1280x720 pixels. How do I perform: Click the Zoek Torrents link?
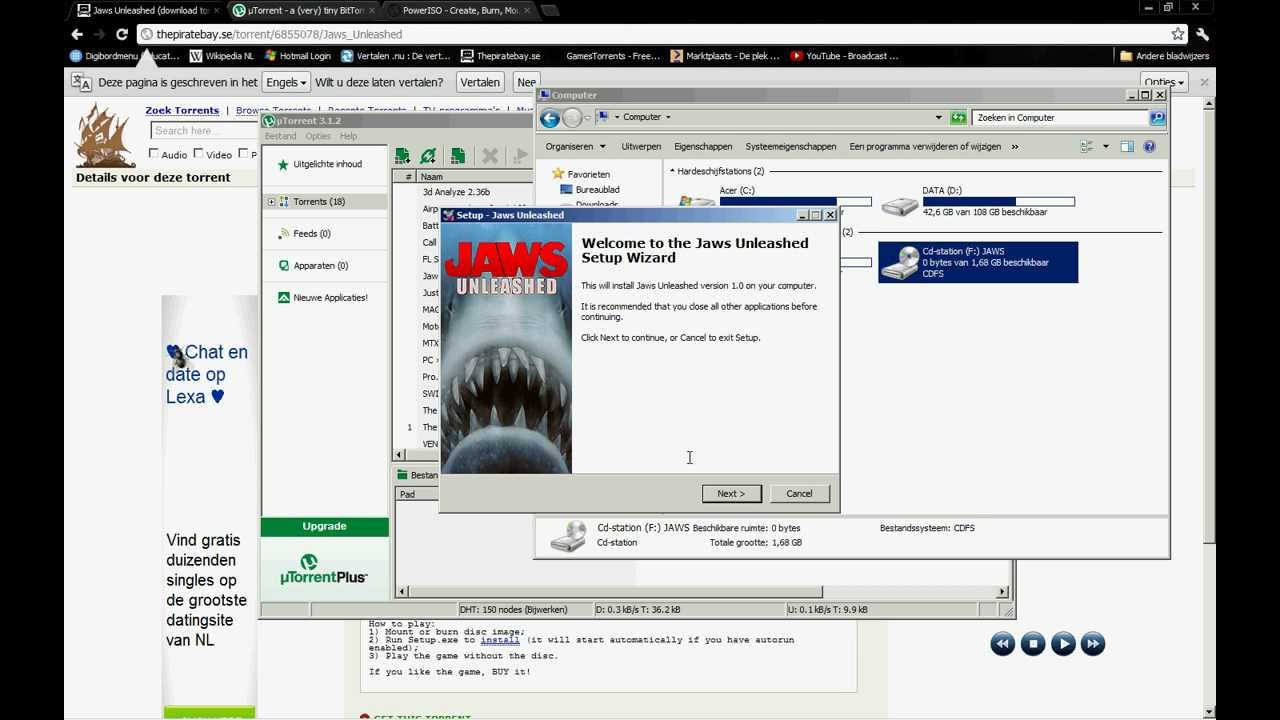tap(182, 110)
